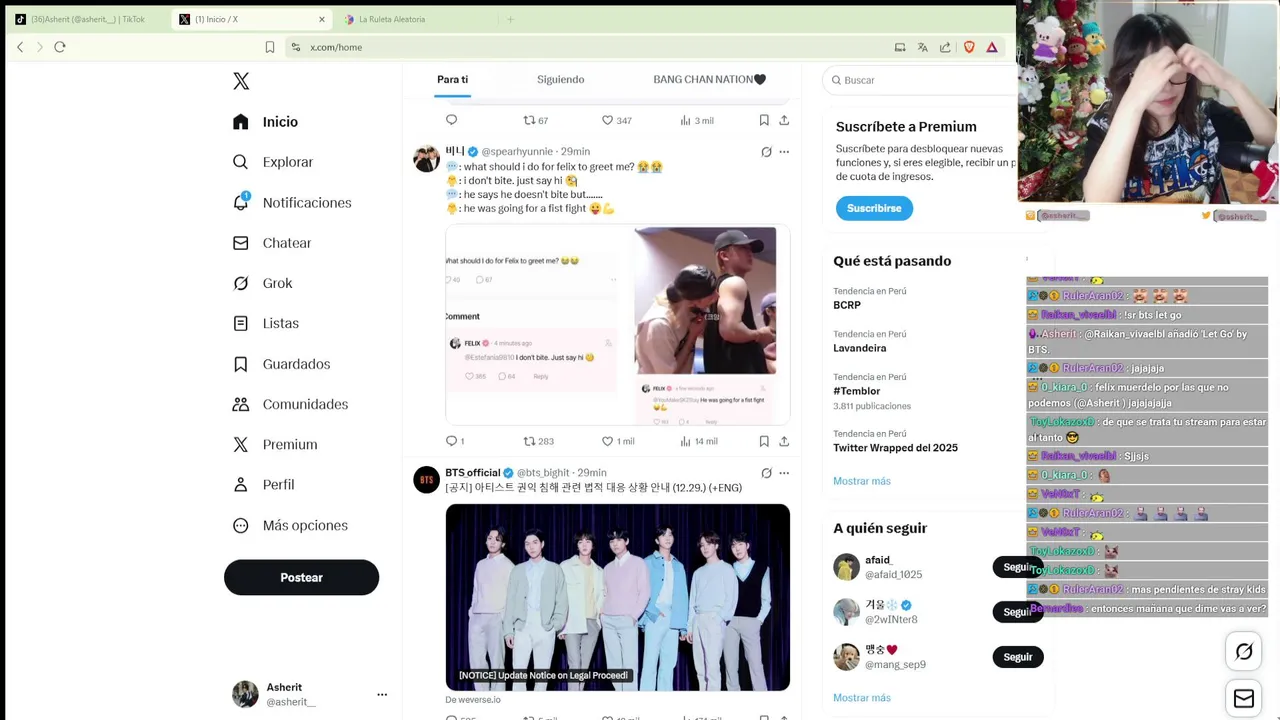This screenshot has width=1280, height=720.
Task: Reply icon on the top post
Action: [x=451, y=120]
